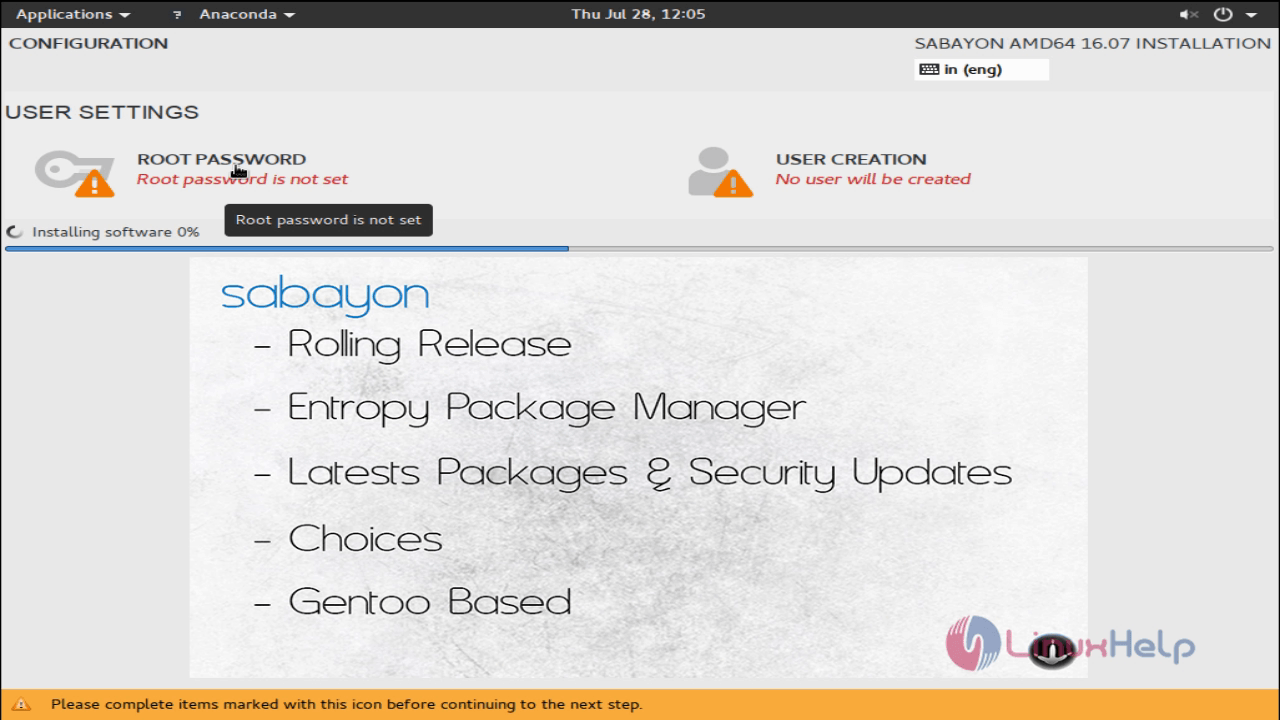The image size is (1280, 720).
Task: Open the USER CREATION setting
Action: [851, 159]
